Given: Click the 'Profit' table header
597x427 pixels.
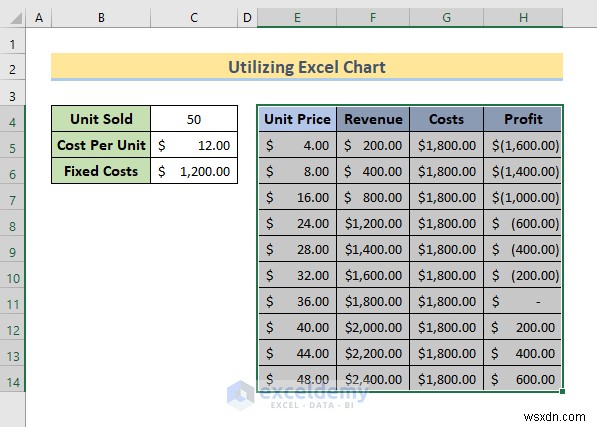Looking at the screenshot, I should pos(523,119).
